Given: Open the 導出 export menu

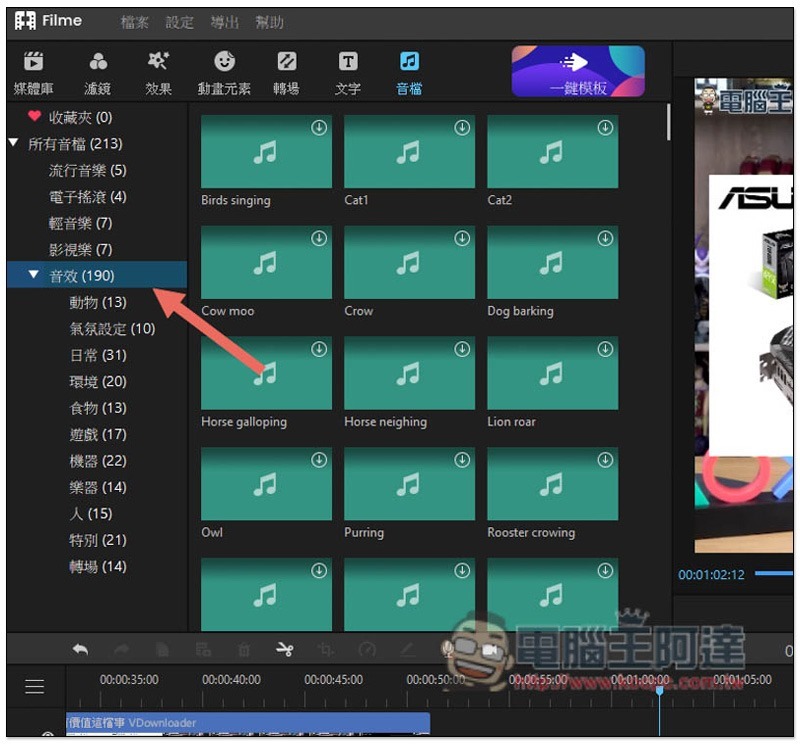Looking at the screenshot, I should (x=225, y=22).
